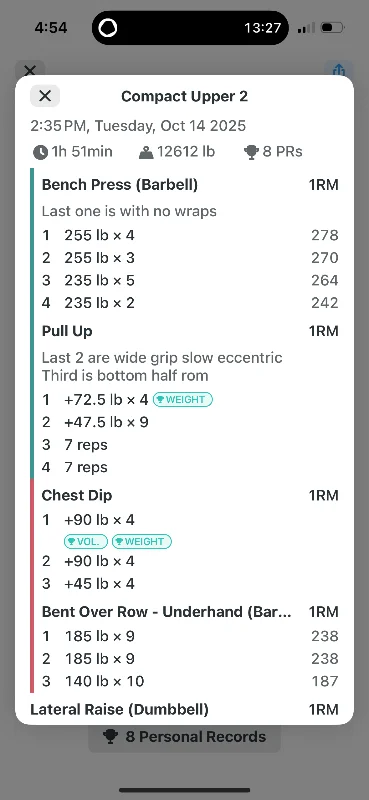Tap the 13:27 timer in Dynamic Island
This screenshot has height=800, width=369.
[262, 28]
